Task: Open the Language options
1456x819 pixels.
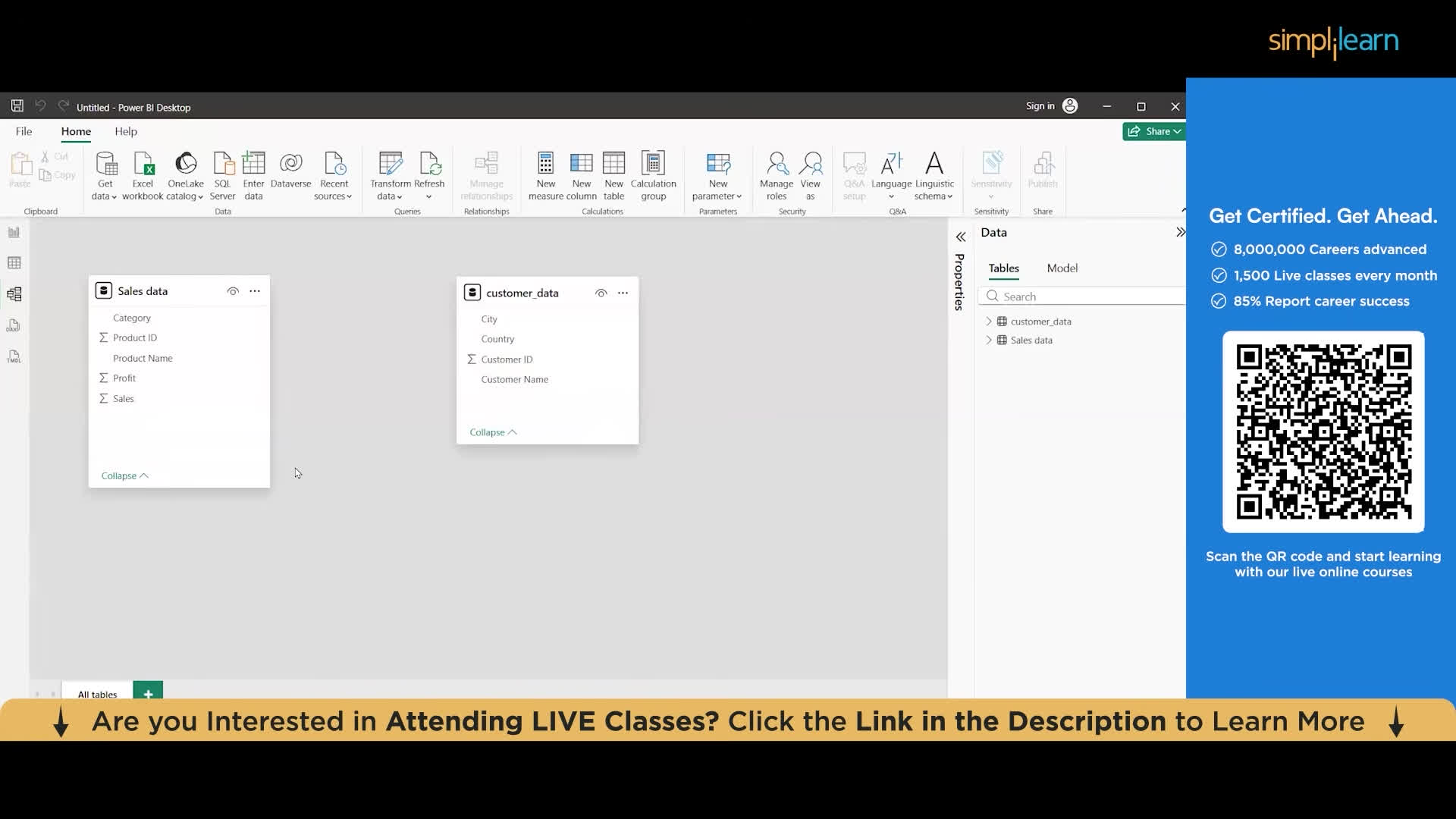Action: point(891,176)
